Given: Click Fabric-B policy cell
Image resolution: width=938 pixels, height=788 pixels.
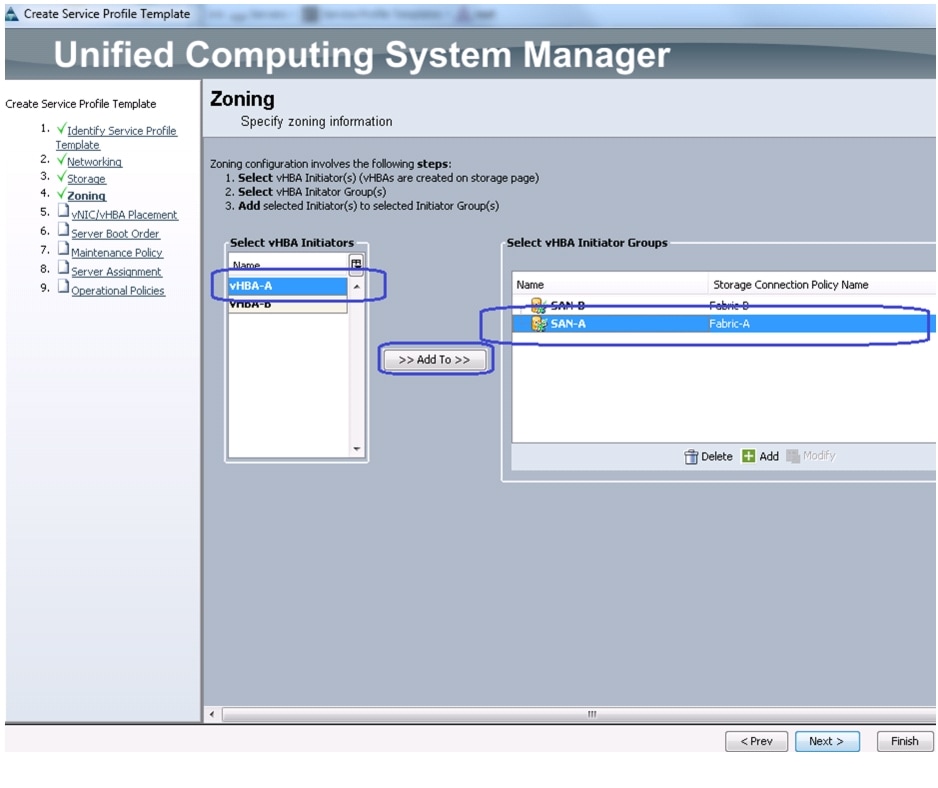Looking at the screenshot, I should click(729, 306).
